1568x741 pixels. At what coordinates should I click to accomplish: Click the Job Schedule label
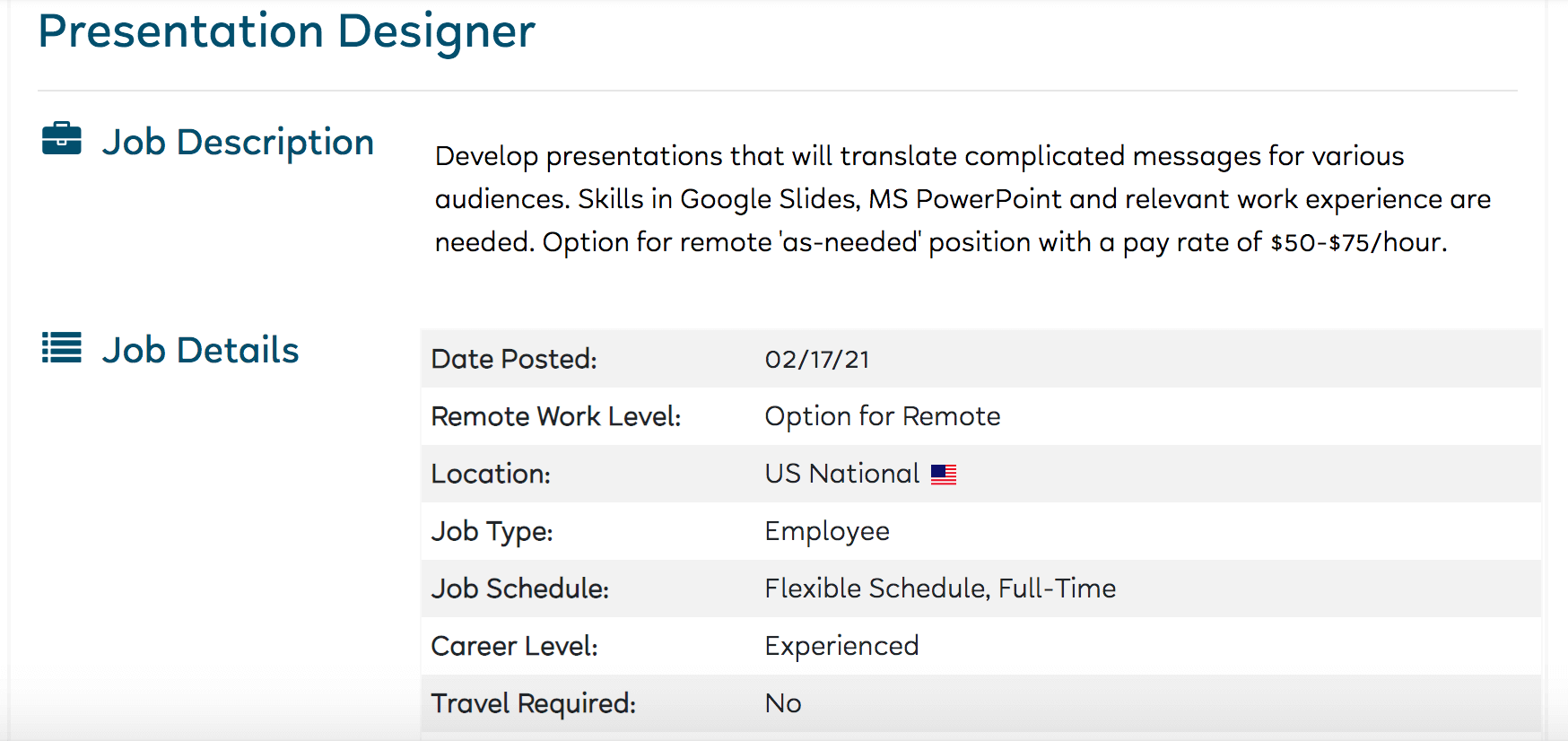[520, 588]
